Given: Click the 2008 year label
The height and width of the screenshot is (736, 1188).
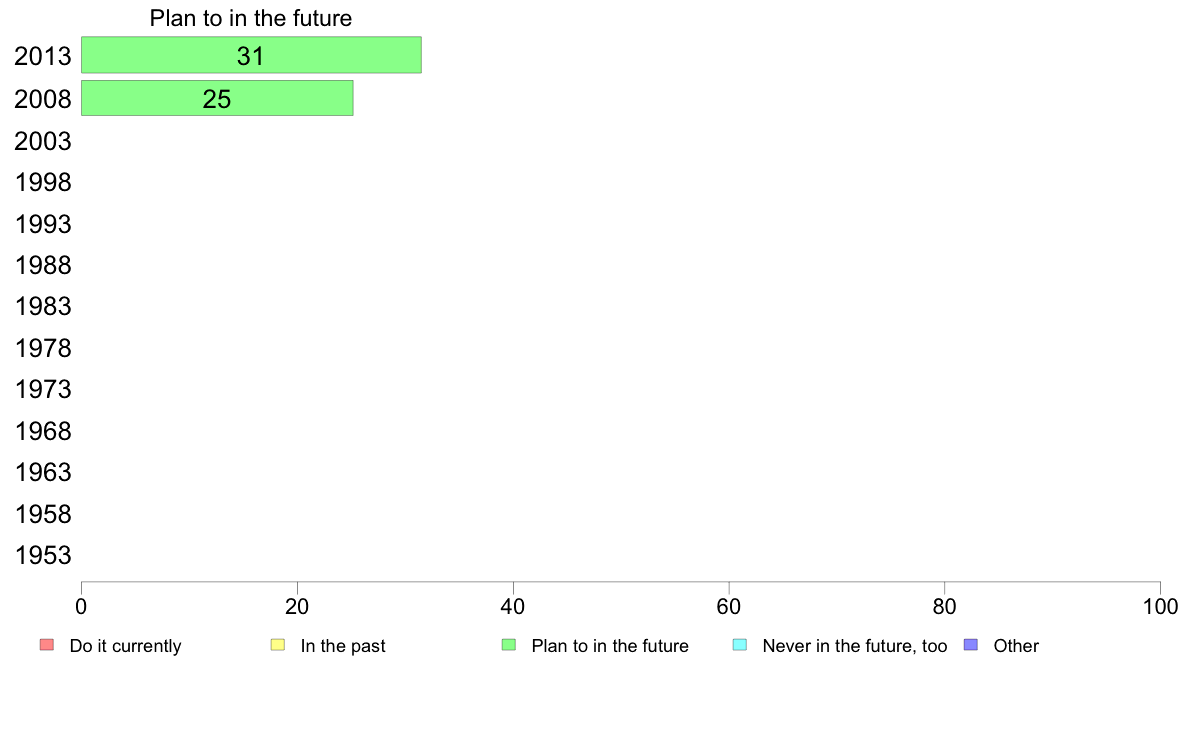Looking at the screenshot, I should pyautogui.click(x=42, y=99).
